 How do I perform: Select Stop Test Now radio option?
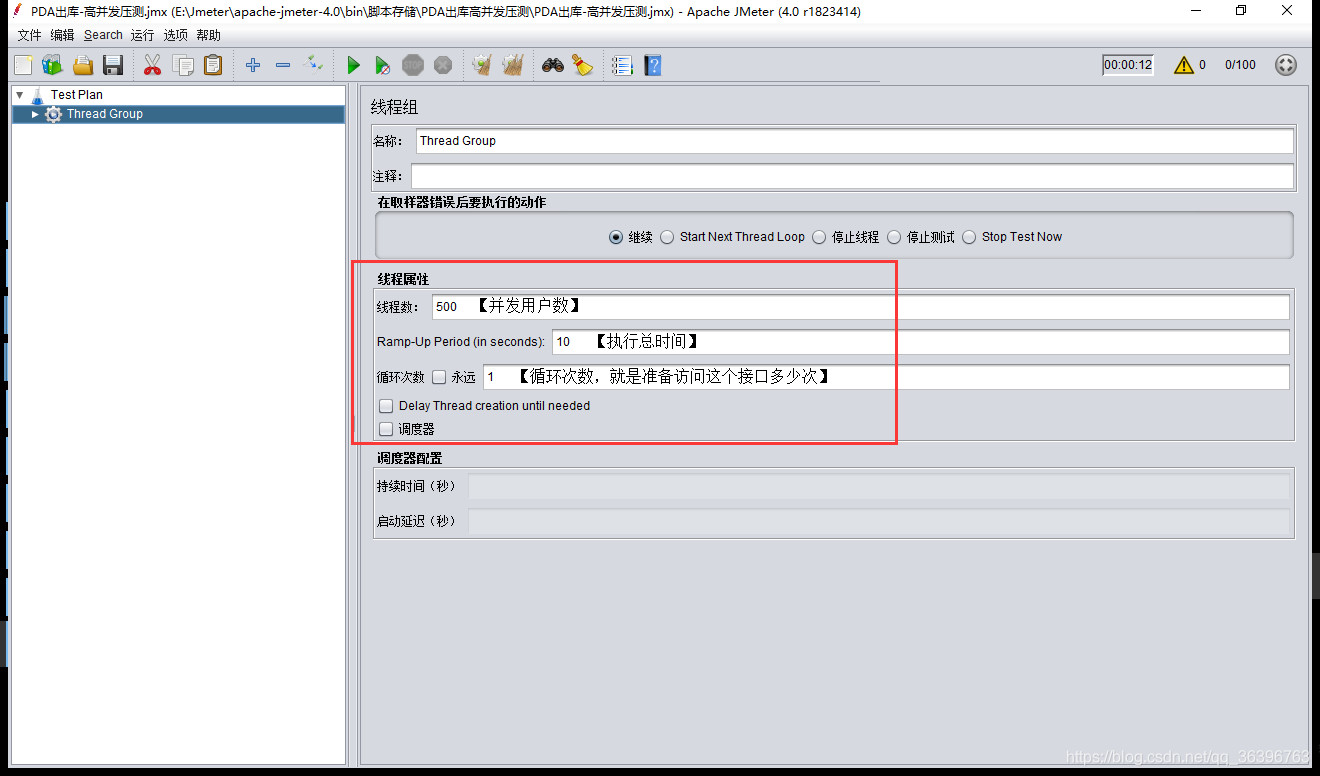pyautogui.click(x=969, y=237)
